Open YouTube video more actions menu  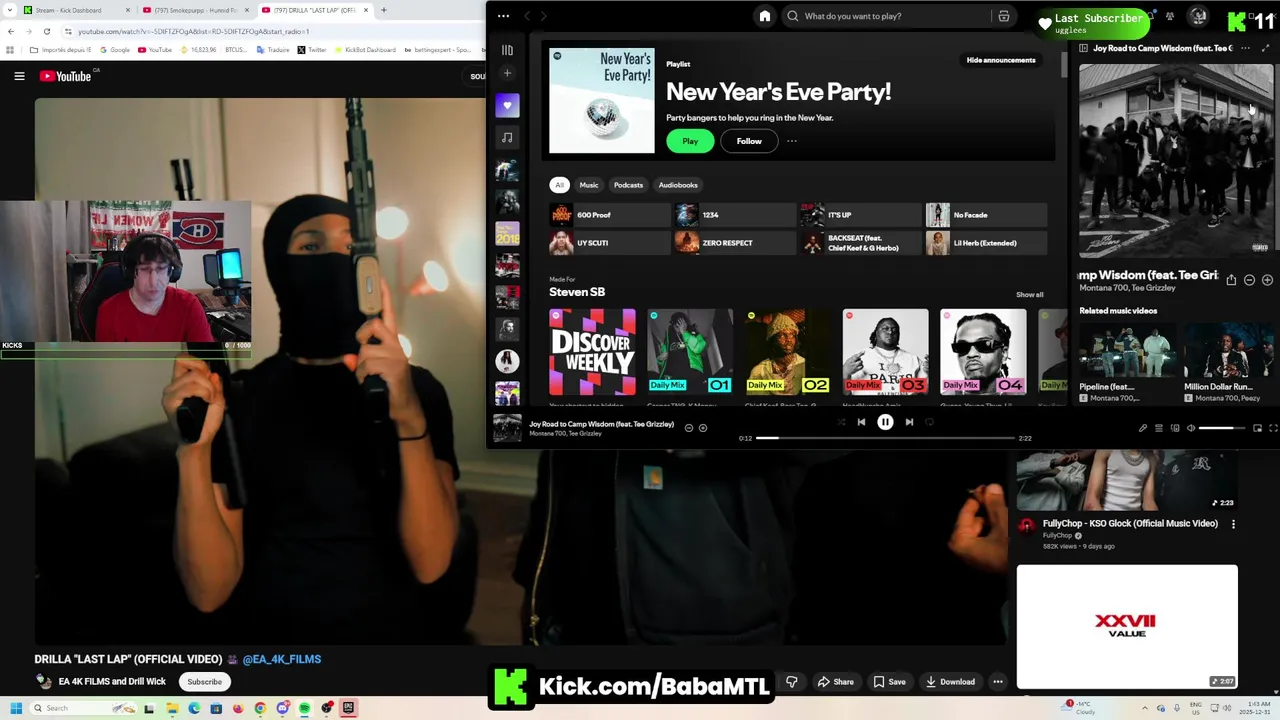point(997,682)
